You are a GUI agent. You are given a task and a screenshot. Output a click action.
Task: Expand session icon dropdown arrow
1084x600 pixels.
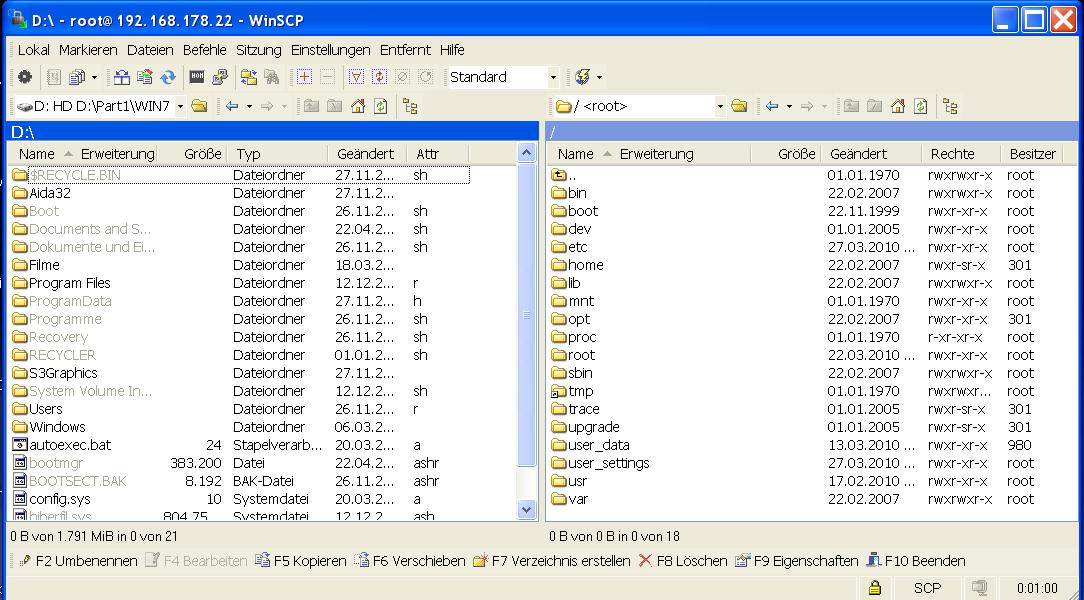[599, 77]
